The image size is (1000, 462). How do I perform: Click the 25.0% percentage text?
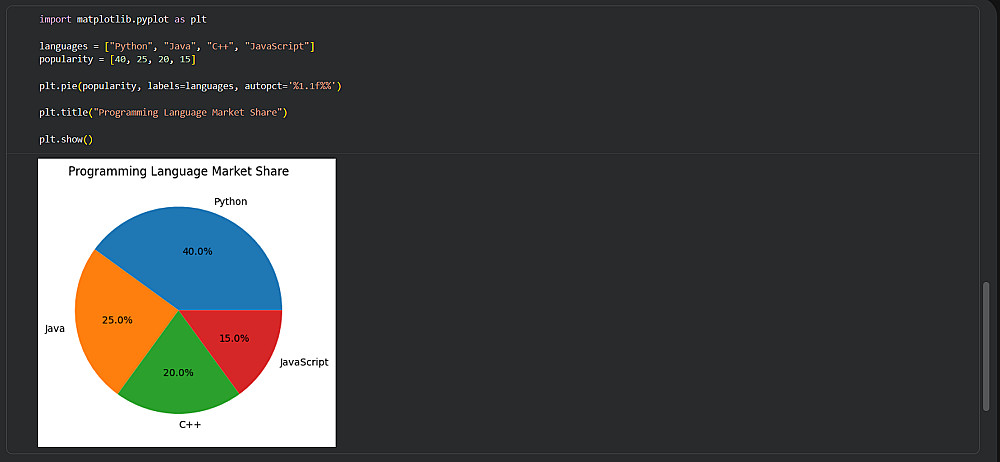click(117, 320)
